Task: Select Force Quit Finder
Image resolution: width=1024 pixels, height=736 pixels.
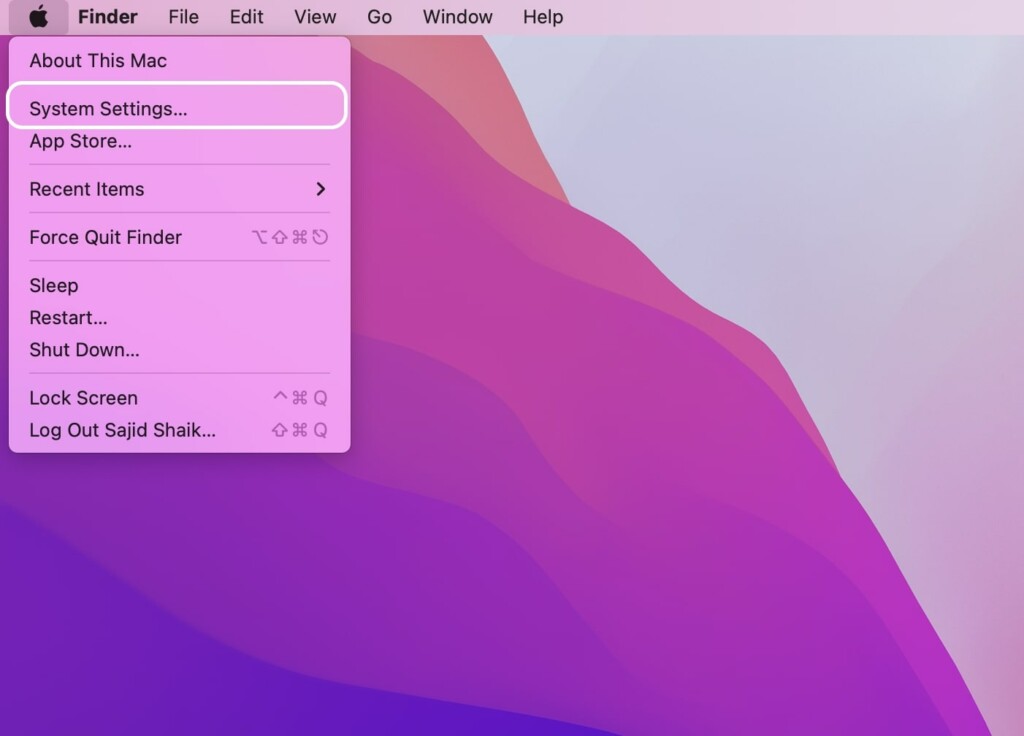Action: (180, 237)
